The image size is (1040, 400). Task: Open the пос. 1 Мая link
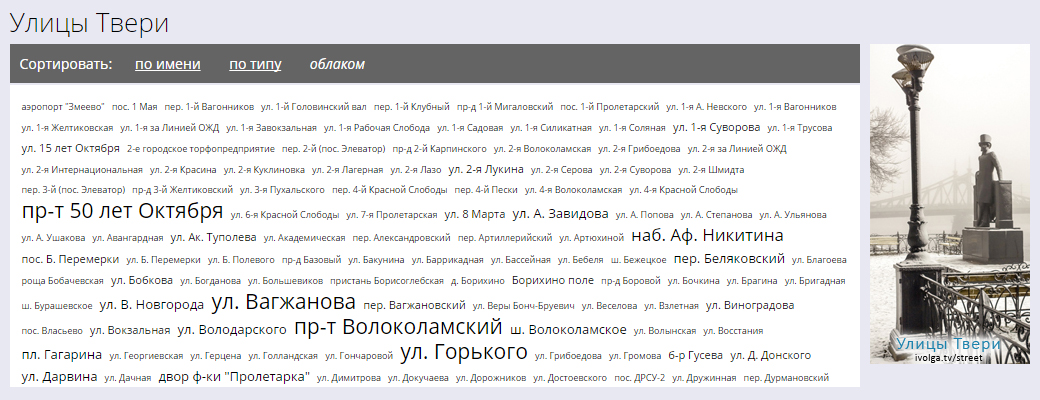(x=135, y=107)
